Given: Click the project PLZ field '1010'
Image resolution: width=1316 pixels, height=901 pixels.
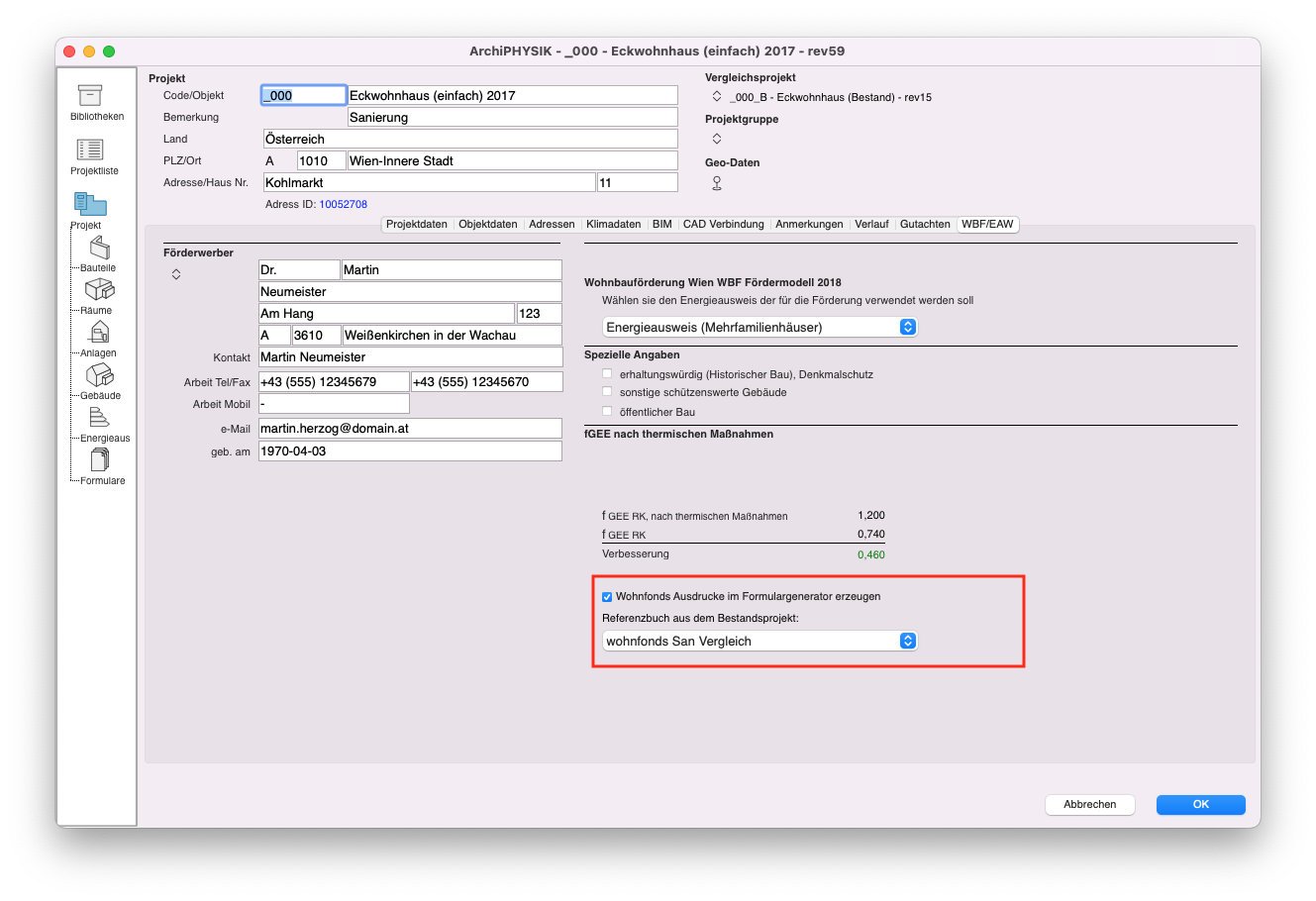Looking at the screenshot, I should [x=321, y=160].
